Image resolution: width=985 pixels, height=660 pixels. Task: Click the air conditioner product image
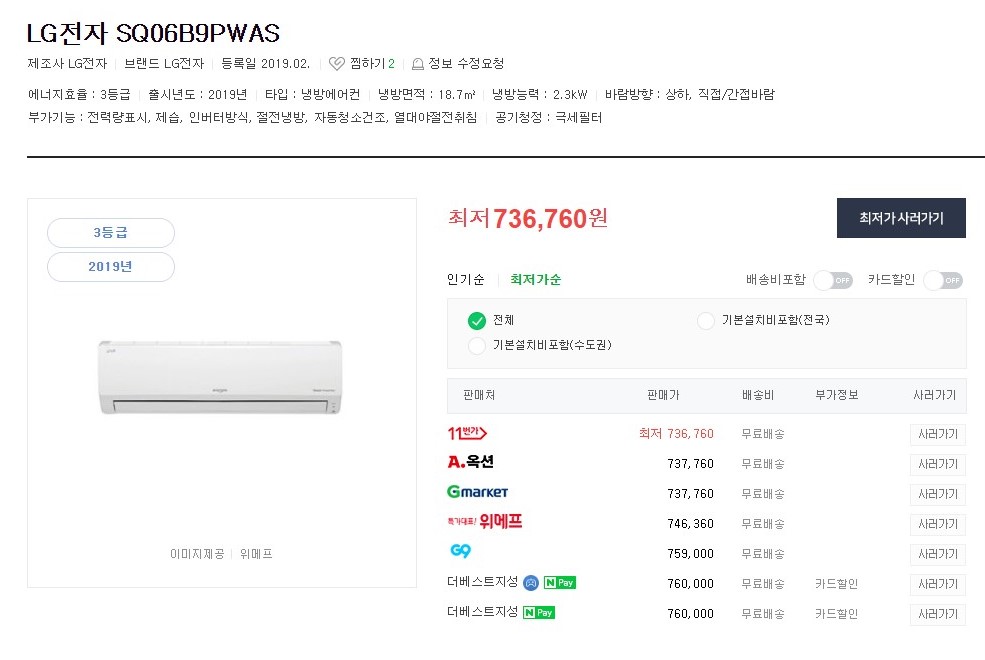(220, 378)
